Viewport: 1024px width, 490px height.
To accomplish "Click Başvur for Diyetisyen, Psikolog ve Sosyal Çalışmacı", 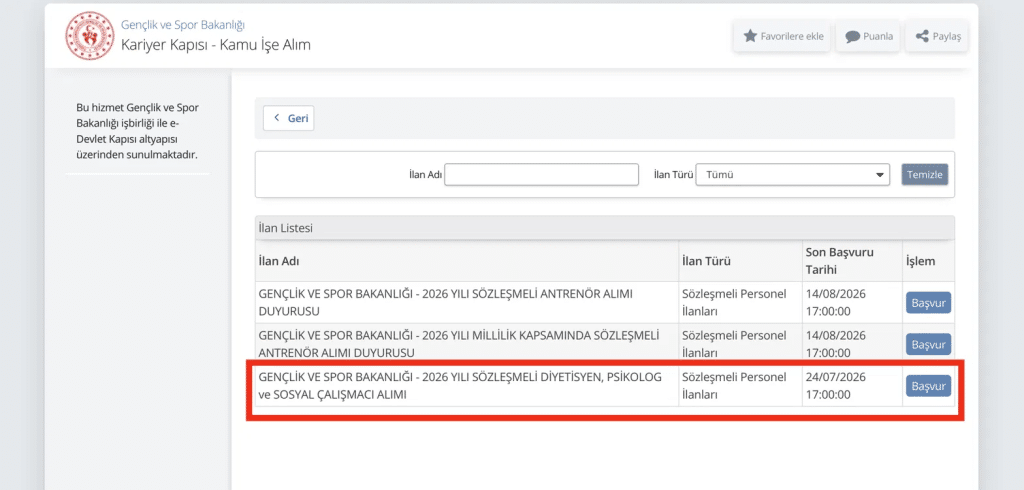I will (x=928, y=386).
